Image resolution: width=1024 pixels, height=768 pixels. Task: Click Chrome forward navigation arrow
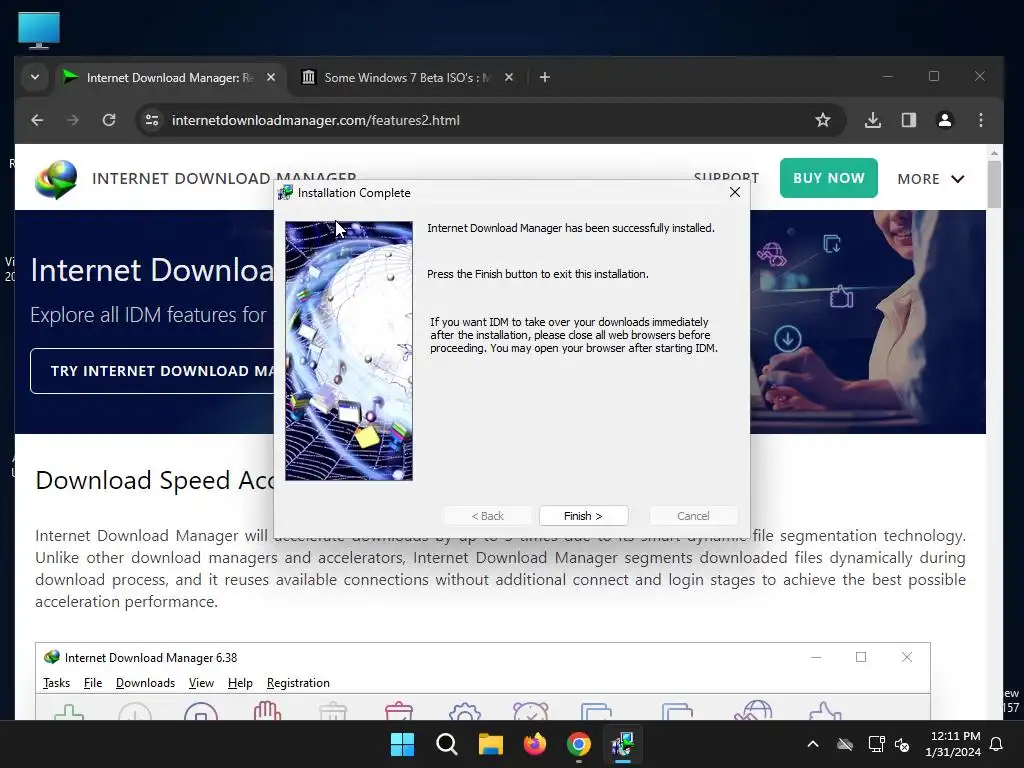(72, 120)
